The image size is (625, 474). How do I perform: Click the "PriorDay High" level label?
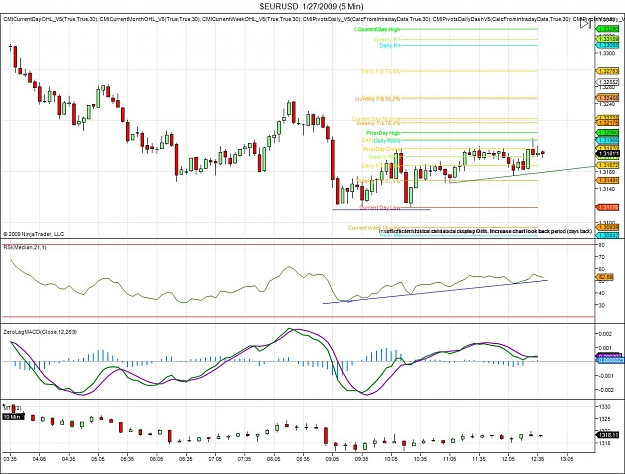pyautogui.click(x=383, y=133)
